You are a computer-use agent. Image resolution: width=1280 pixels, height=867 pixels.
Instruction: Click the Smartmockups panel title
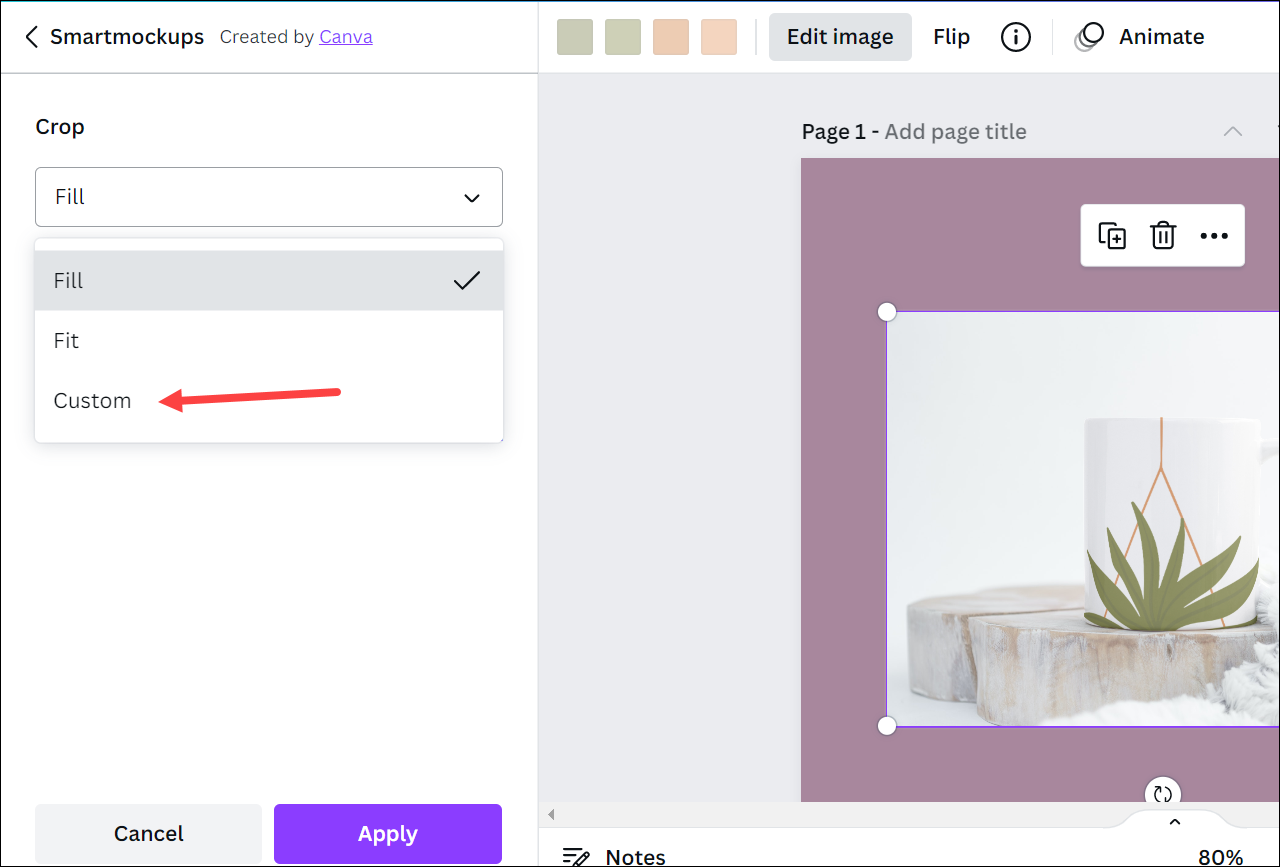(127, 37)
